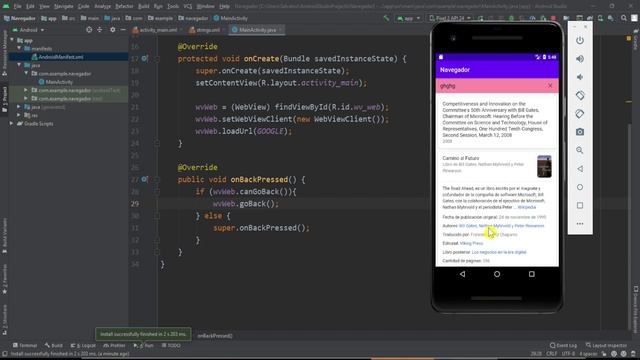The image size is (640, 360).
Task: Open the File menu
Action: pyautogui.click(x=18, y=6)
